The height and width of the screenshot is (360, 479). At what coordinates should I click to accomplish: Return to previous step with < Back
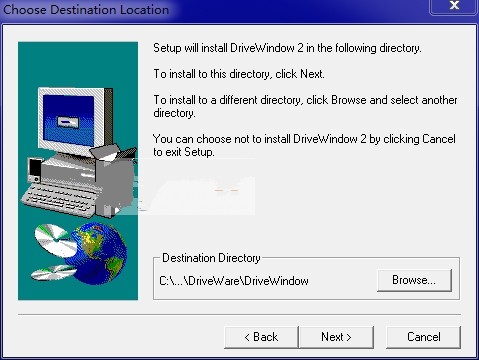click(x=261, y=337)
